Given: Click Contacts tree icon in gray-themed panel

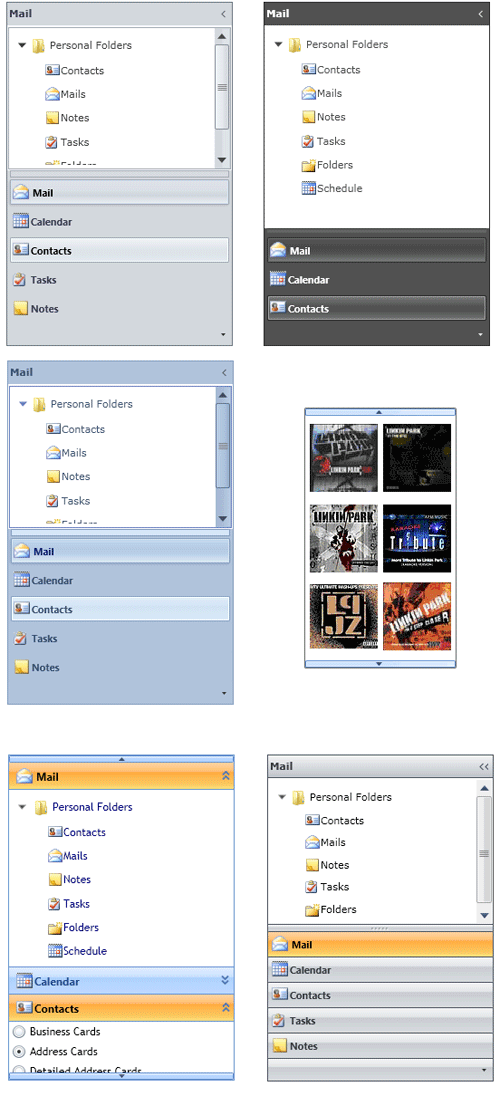Looking at the screenshot, I should (x=52, y=70).
